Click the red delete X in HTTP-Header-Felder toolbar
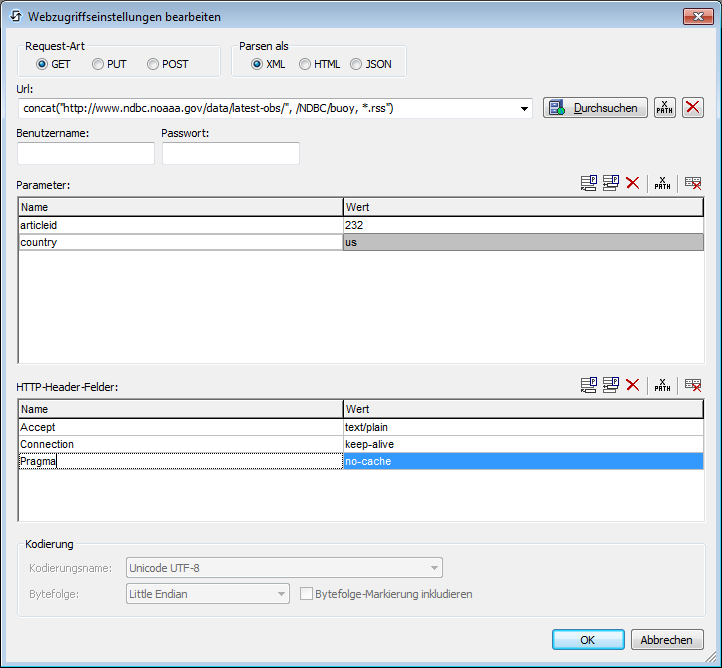Screen dimensions: 722x668 pos(632,385)
